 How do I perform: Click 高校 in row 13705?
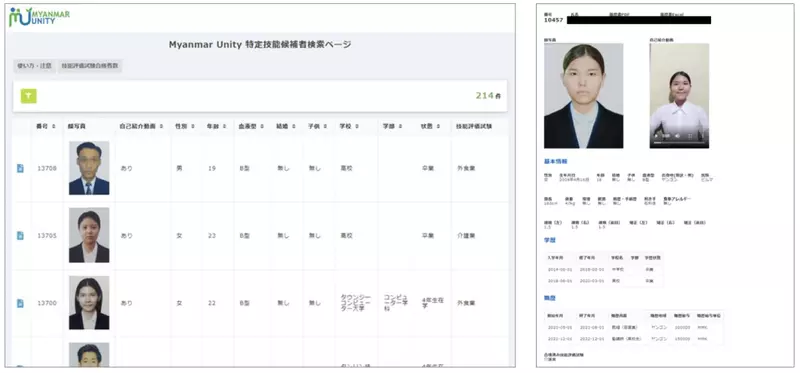pyautogui.click(x=346, y=236)
